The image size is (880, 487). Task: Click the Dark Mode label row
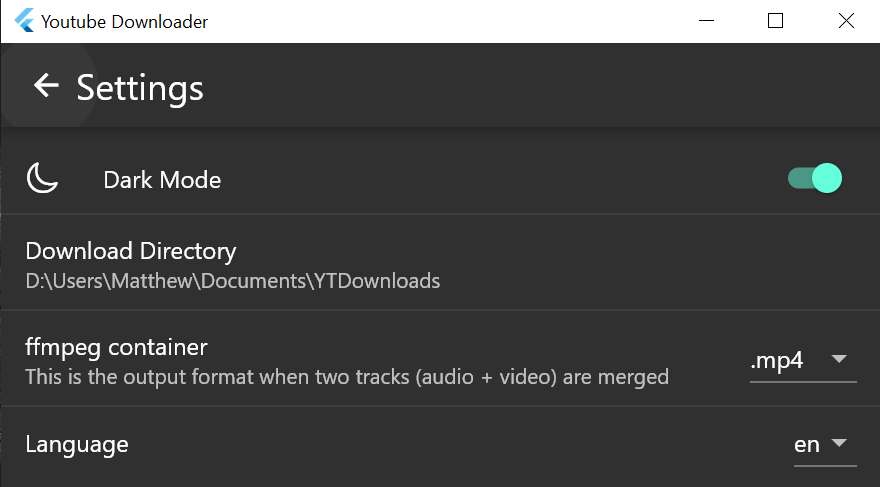click(x=440, y=178)
